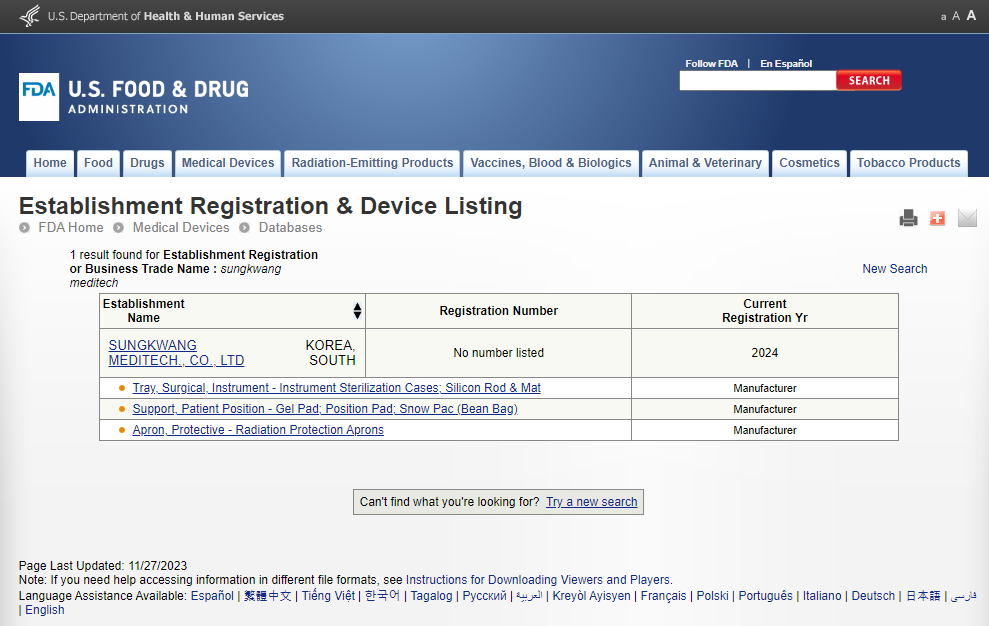Open Databases breadcrumb link

tap(290, 227)
